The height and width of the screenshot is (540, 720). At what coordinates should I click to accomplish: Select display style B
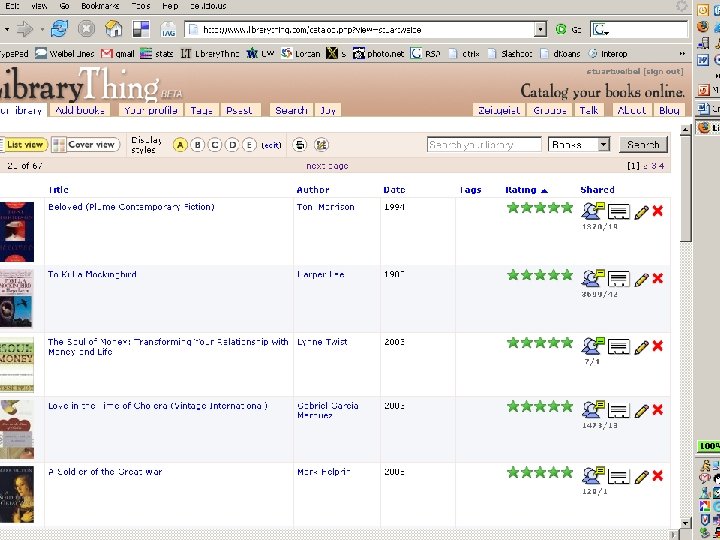[x=197, y=145]
